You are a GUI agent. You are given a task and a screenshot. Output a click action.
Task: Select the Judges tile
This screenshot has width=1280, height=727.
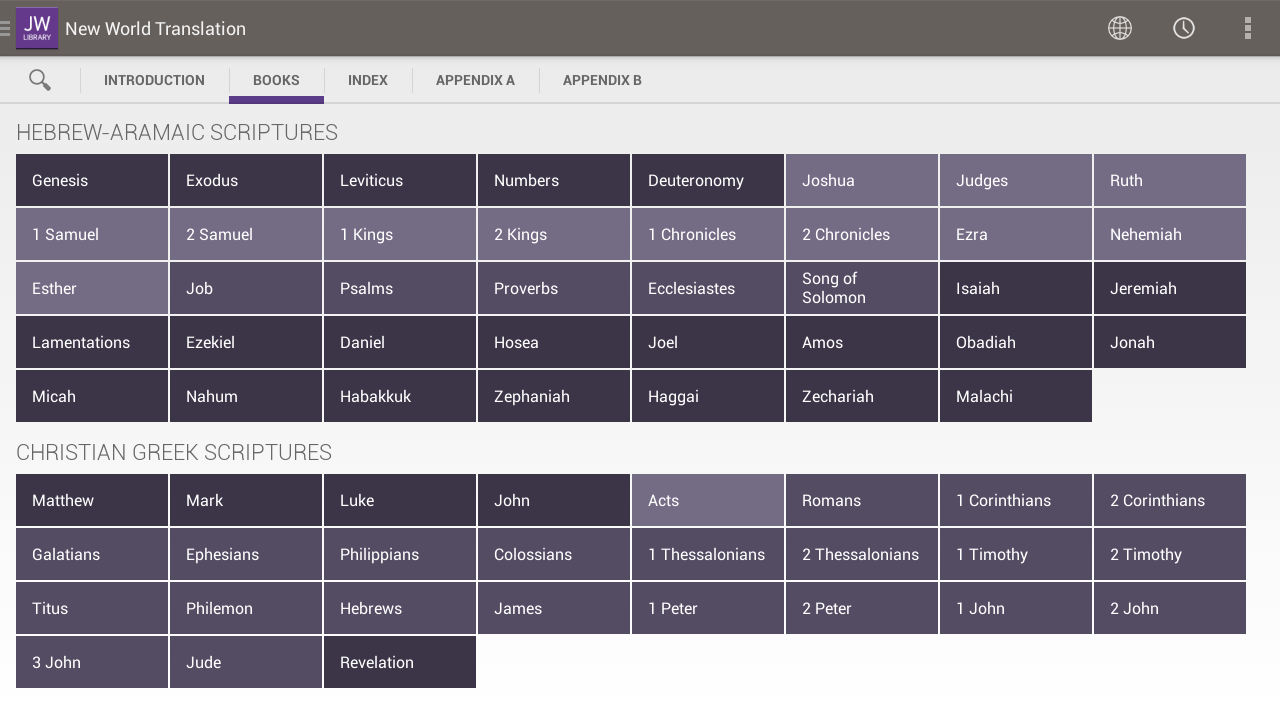pyautogui.click(x=1016, y=180)
